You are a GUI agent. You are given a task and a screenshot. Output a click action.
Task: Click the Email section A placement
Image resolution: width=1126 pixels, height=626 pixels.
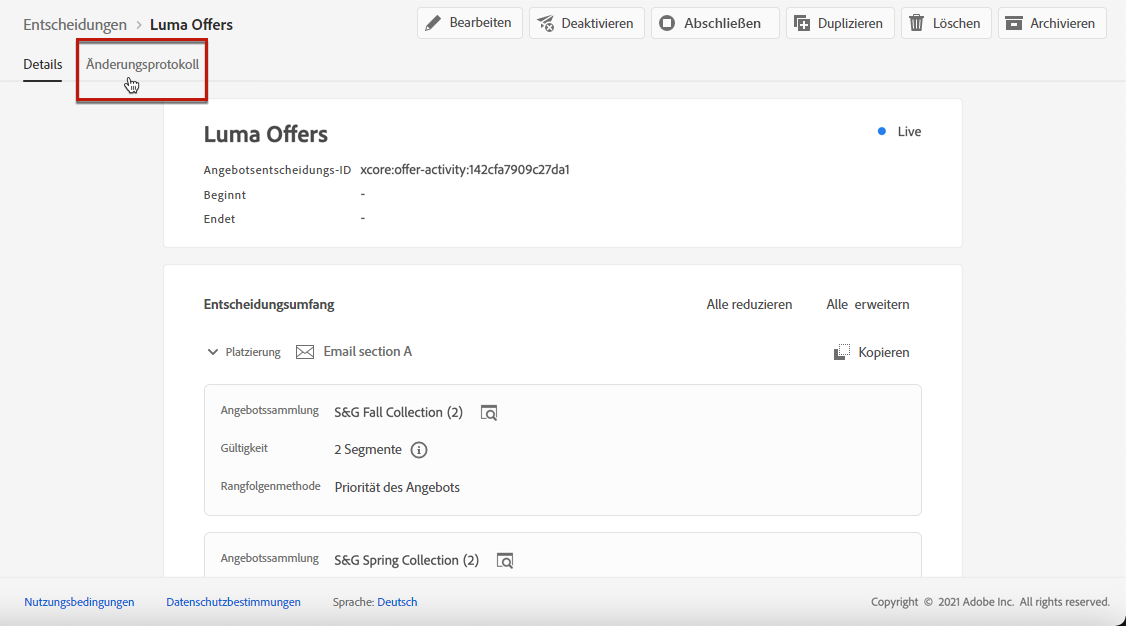367,351
